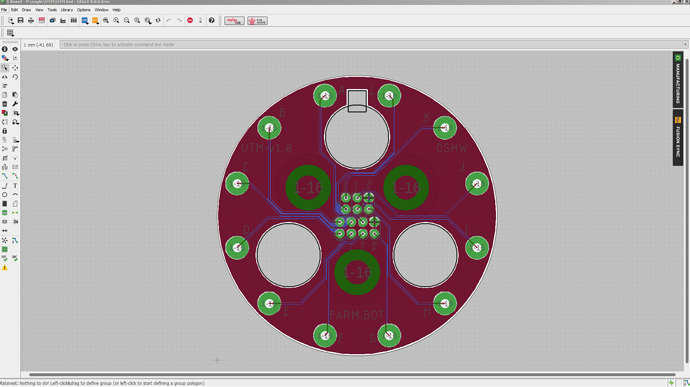Image resolution: width=690 pixels, height=387 pixels.
Task: Click the help question mark icon
Action: pos(212,20)
